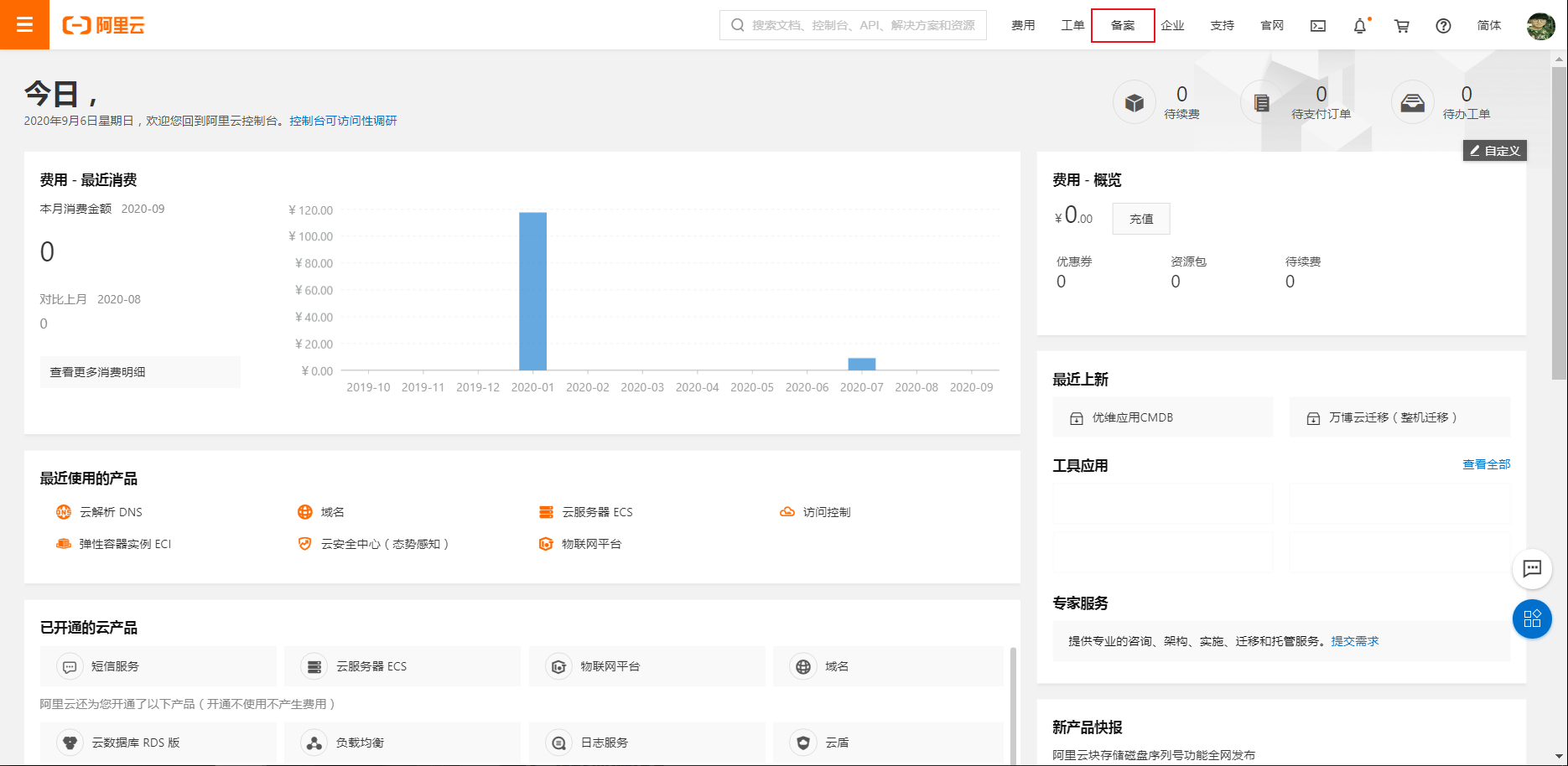Click the 云安全中心 shield icon
This screenshot has width=1568, height=766.
click(305, 544)
